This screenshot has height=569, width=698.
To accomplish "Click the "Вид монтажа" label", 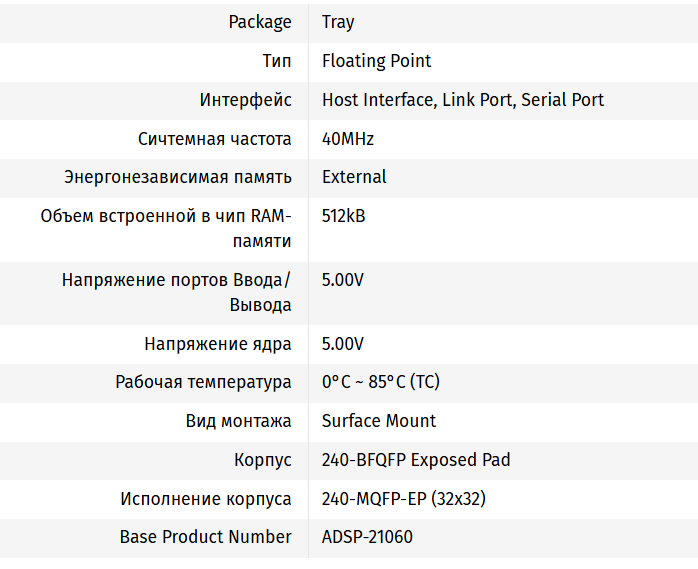I will pyautogui.click(x=239, y=421).
